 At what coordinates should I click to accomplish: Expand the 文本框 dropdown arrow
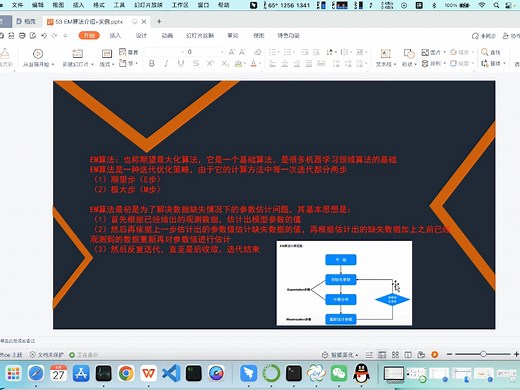tap(395, 64)
